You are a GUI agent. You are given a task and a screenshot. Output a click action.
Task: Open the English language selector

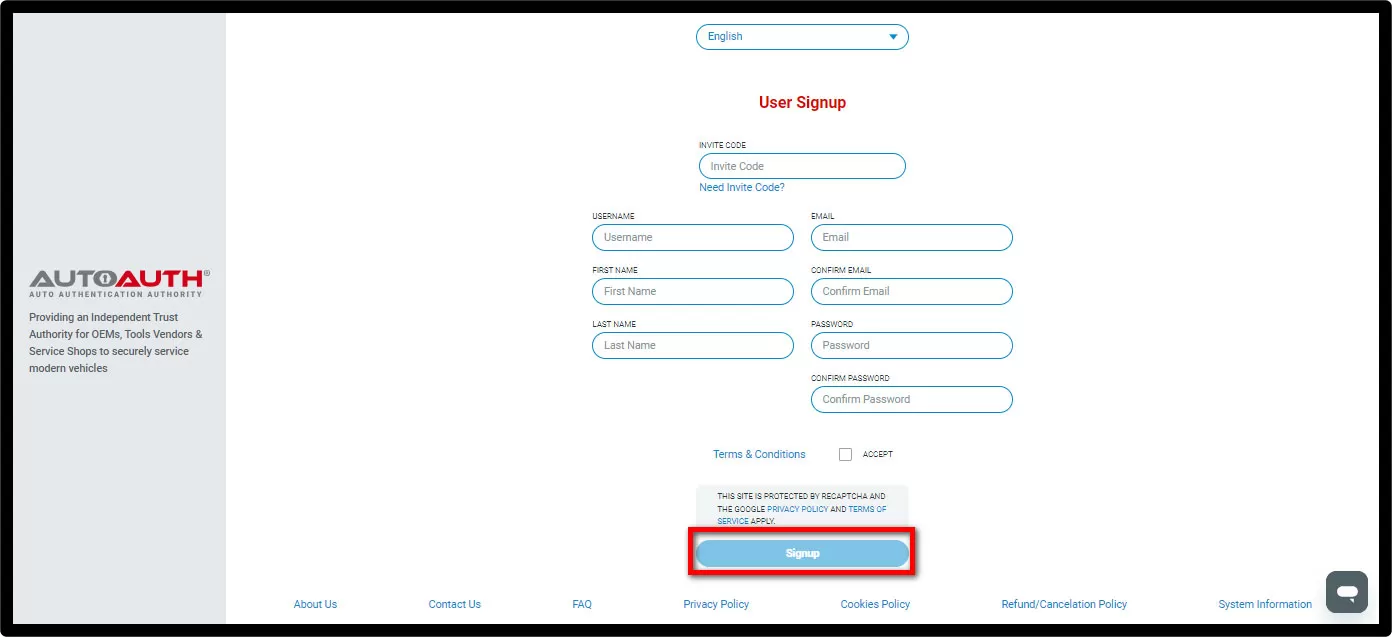point(800,36)
